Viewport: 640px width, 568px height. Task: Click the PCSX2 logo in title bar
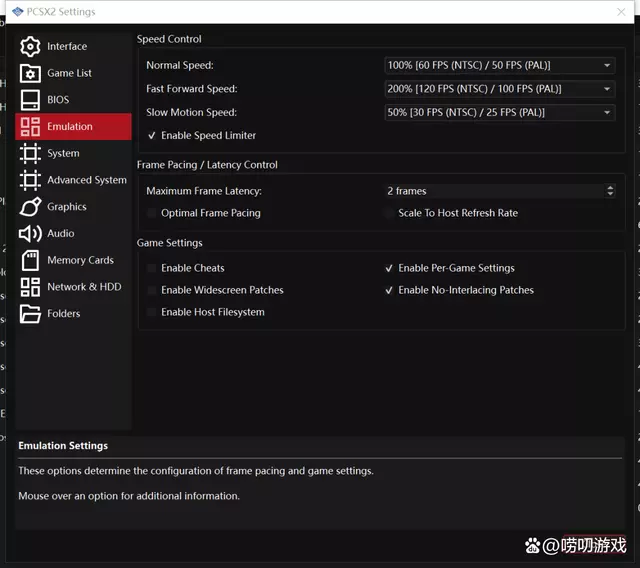(x=18, y=12)
